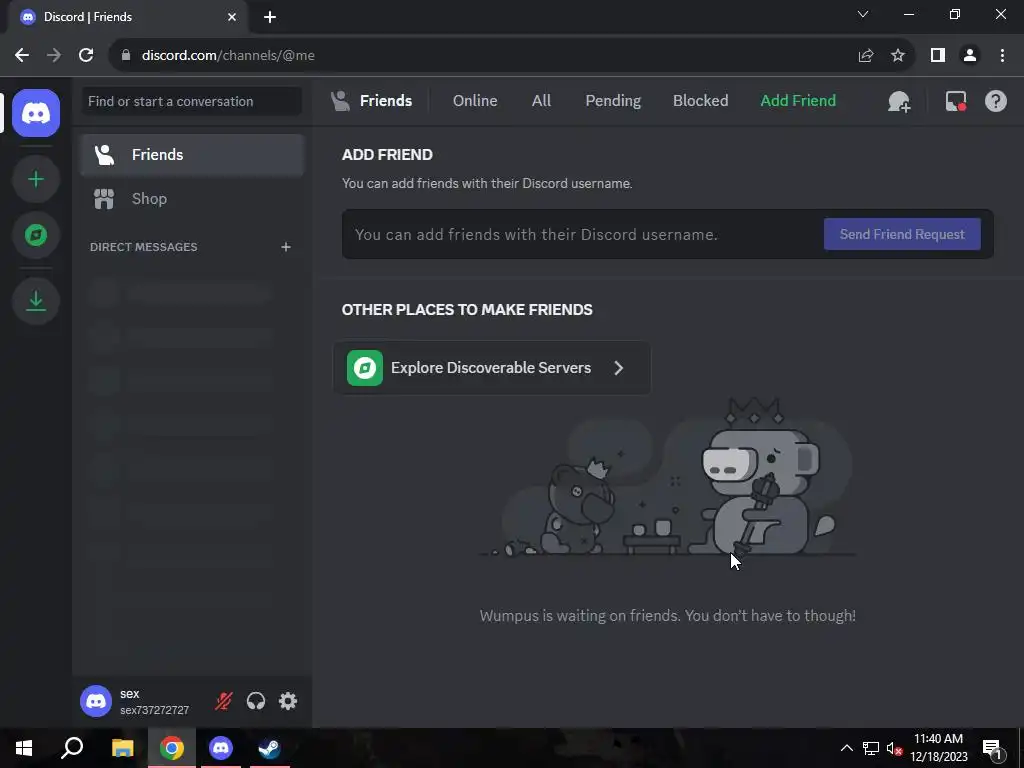This screenshot has height=768, width=1024.
Task: Open a new browser tab
Action: [270, 17]
